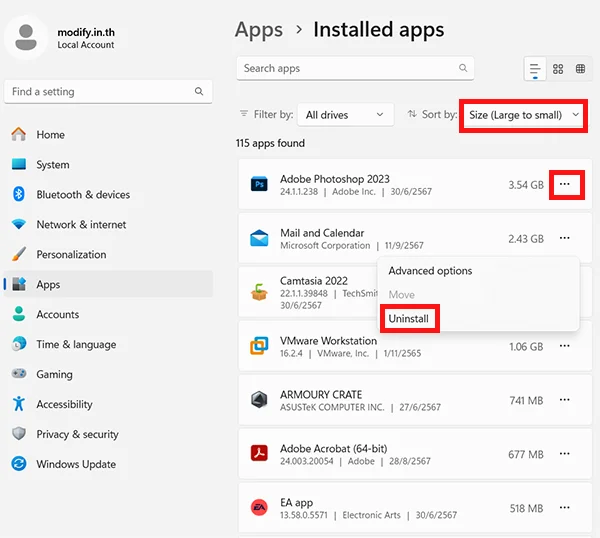Open Time & language settings
This screenshot has height=538, width=600.
point(108,344)
